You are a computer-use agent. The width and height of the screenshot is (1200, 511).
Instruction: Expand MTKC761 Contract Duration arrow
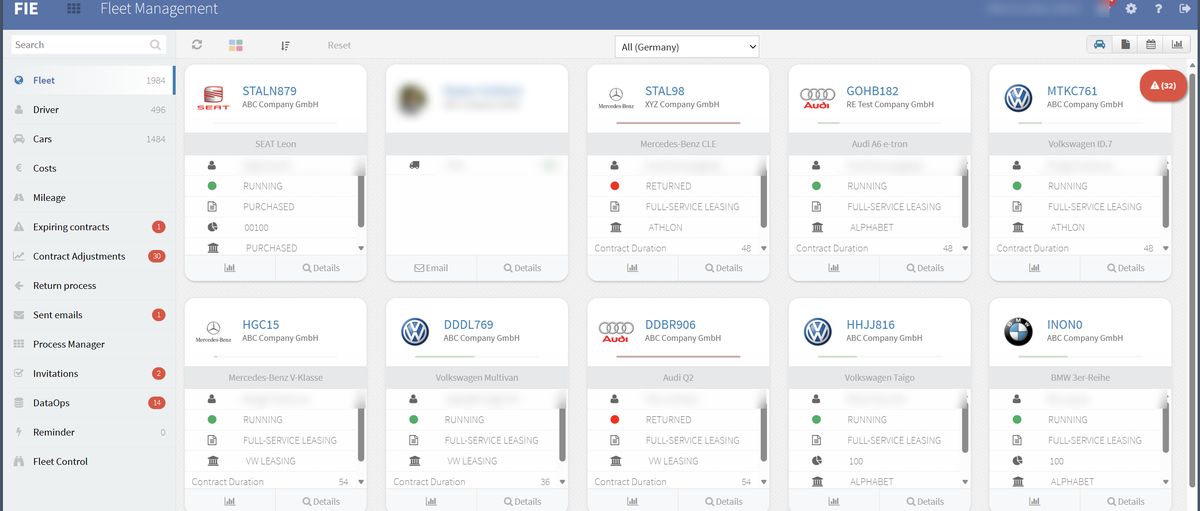(x=1166, y=248)
